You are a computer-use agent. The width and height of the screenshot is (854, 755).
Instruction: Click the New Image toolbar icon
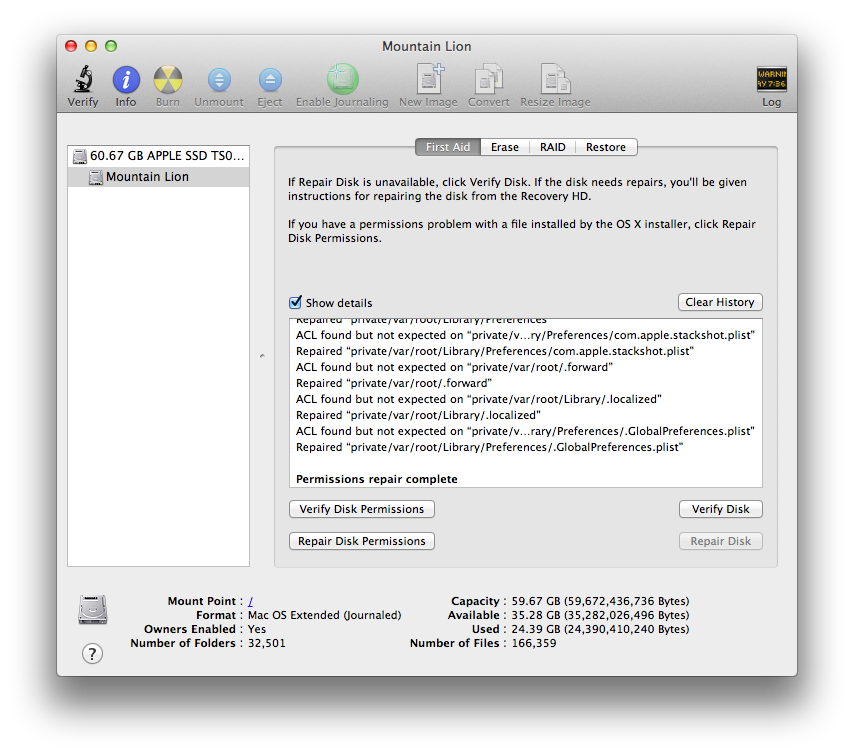[x=430, y=79]
